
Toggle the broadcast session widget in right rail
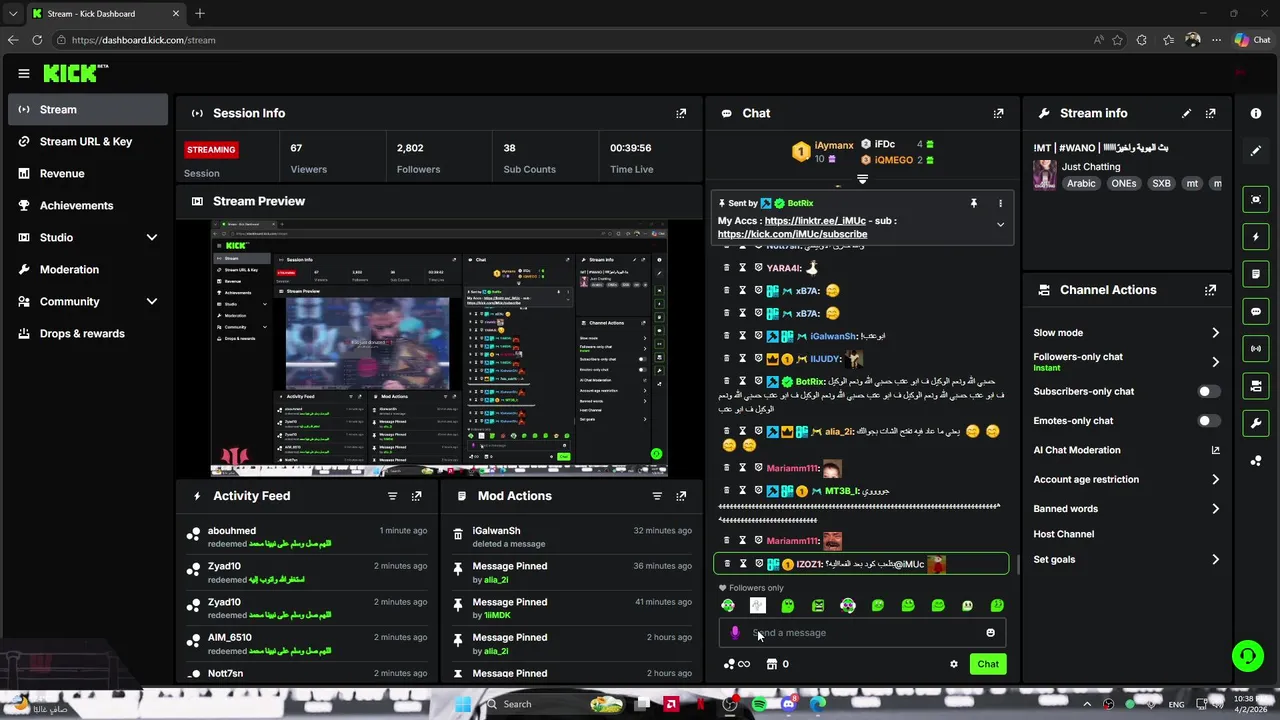coord(1256,348)
